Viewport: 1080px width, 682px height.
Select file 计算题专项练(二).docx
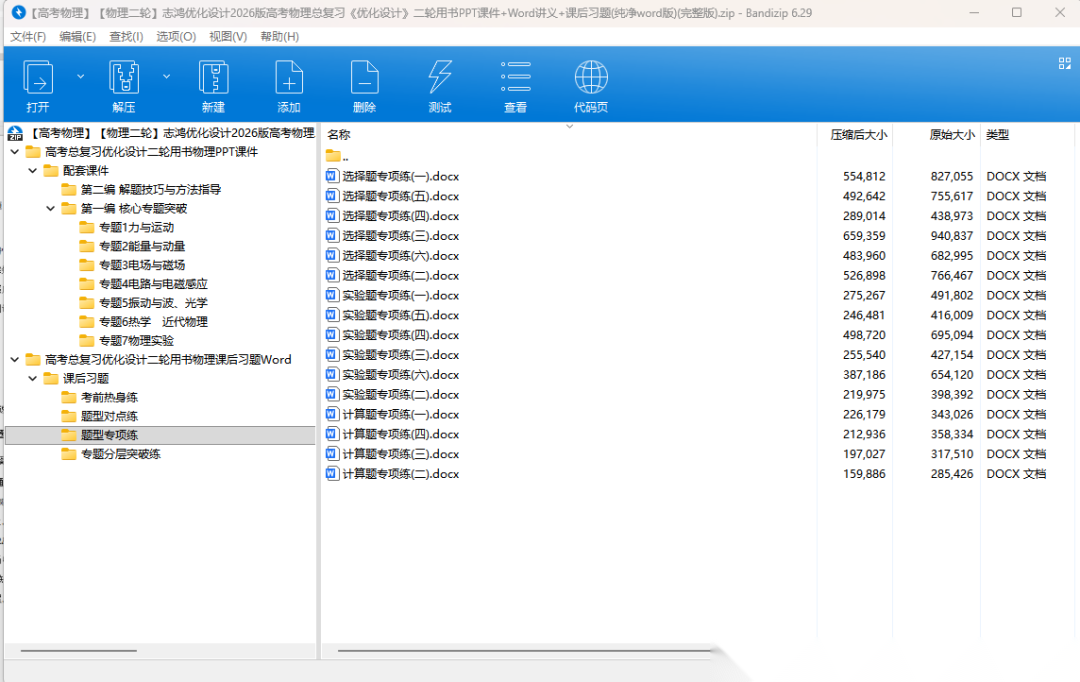[x=400, y=474]
